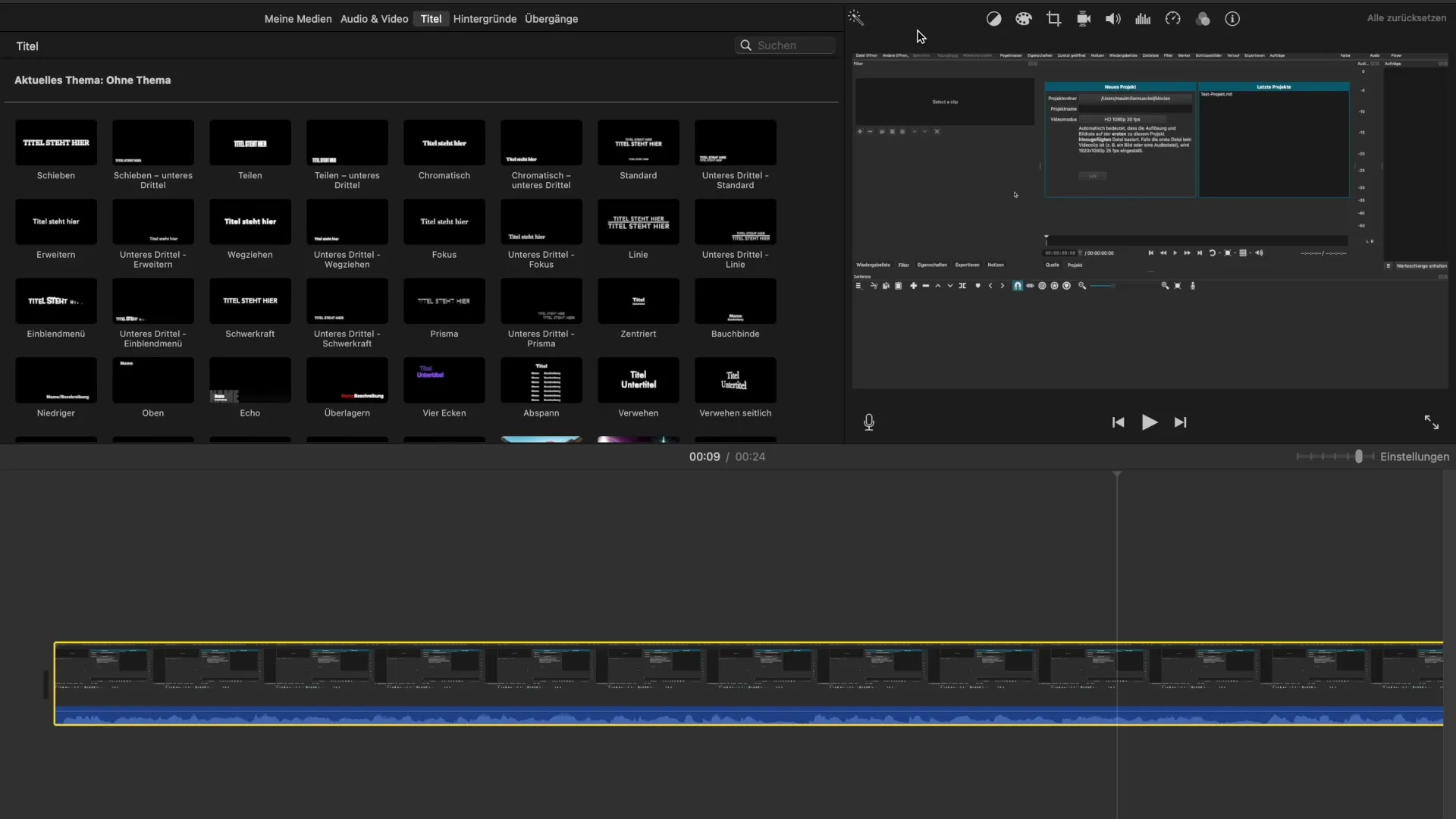Open noise reduction and equalizer tool
The image size is (1456, 819).
pos(1143,19)
